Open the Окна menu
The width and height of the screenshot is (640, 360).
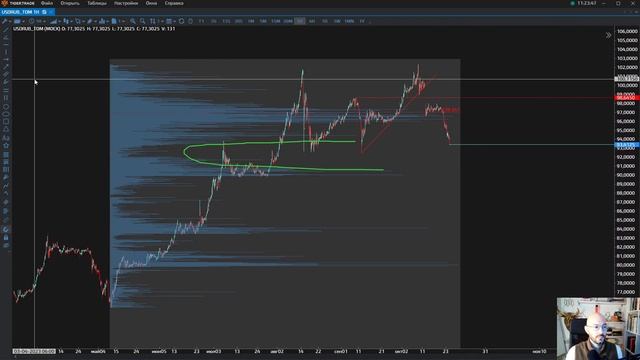151,3
